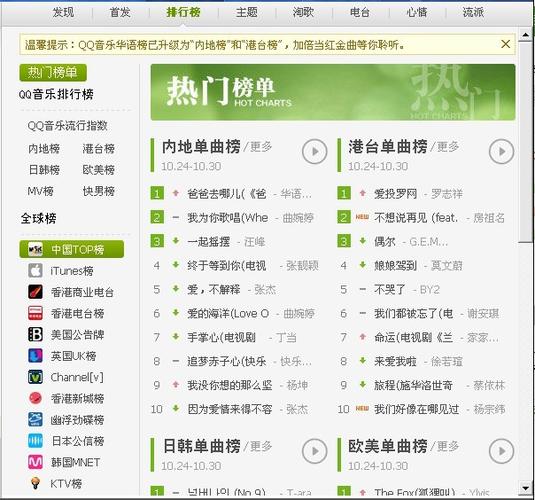Open the 流派 tab

pyautogui.click(x=473, y=13)
